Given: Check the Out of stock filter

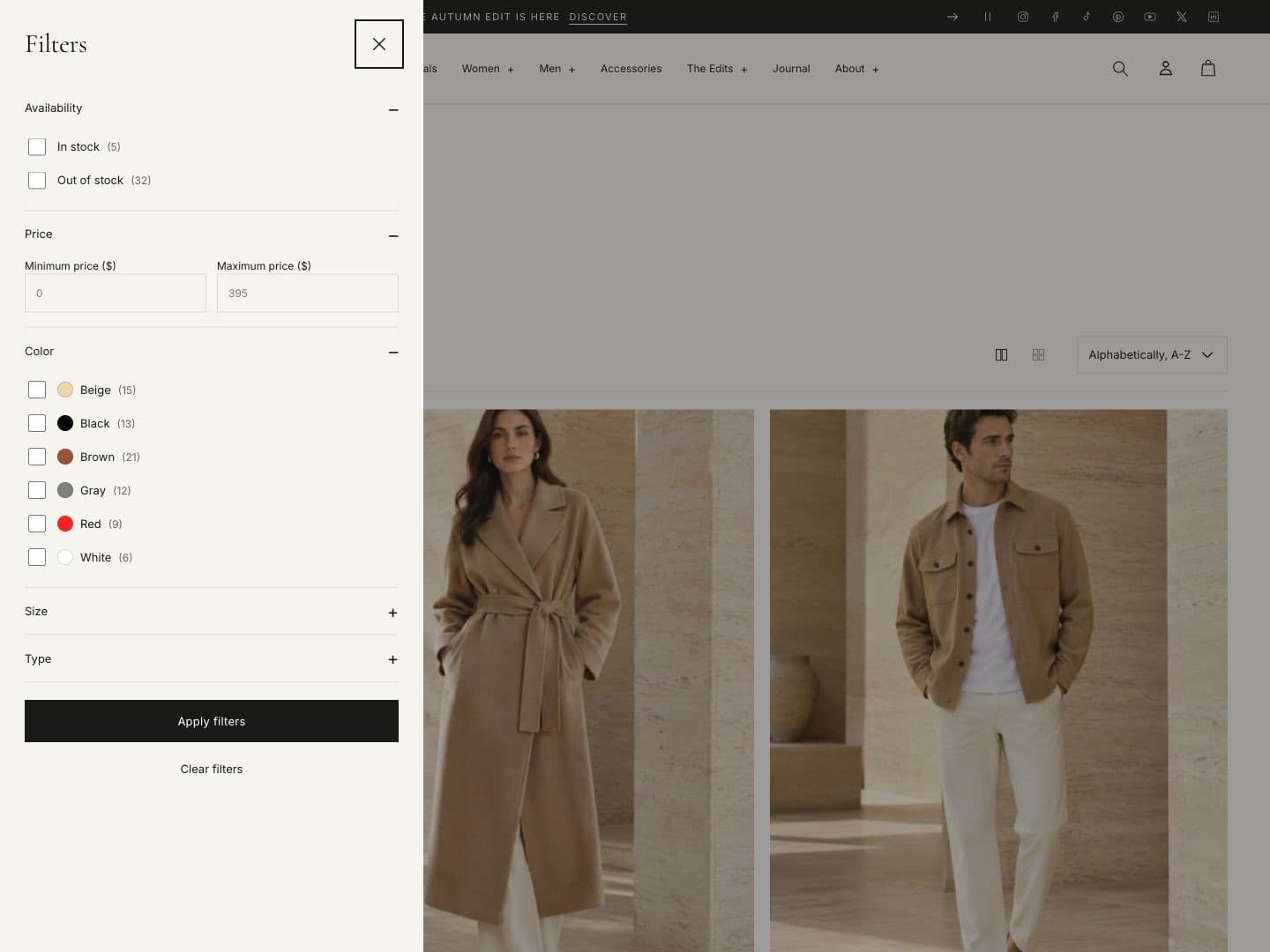Looking at the screenshot, I should pyautogui.click(x=37, y=181).
